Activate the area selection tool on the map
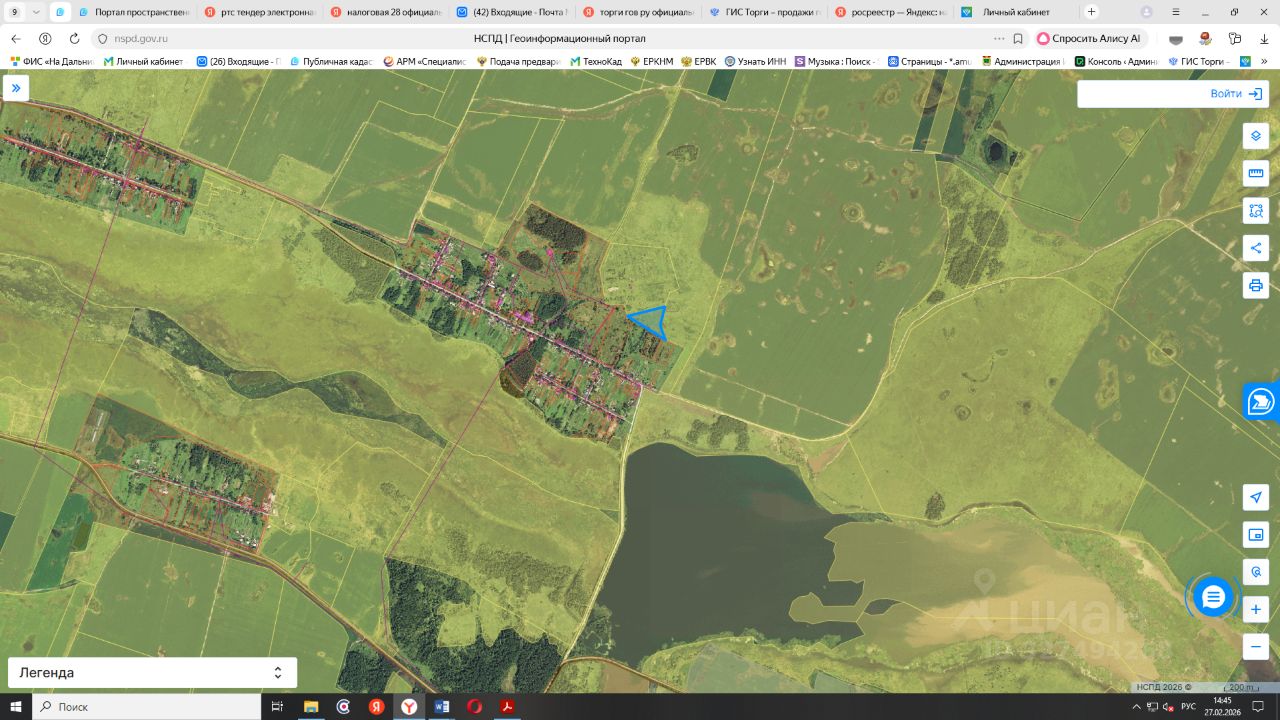This screenshot has width=1280, height=720. [x=1256, y=211]
